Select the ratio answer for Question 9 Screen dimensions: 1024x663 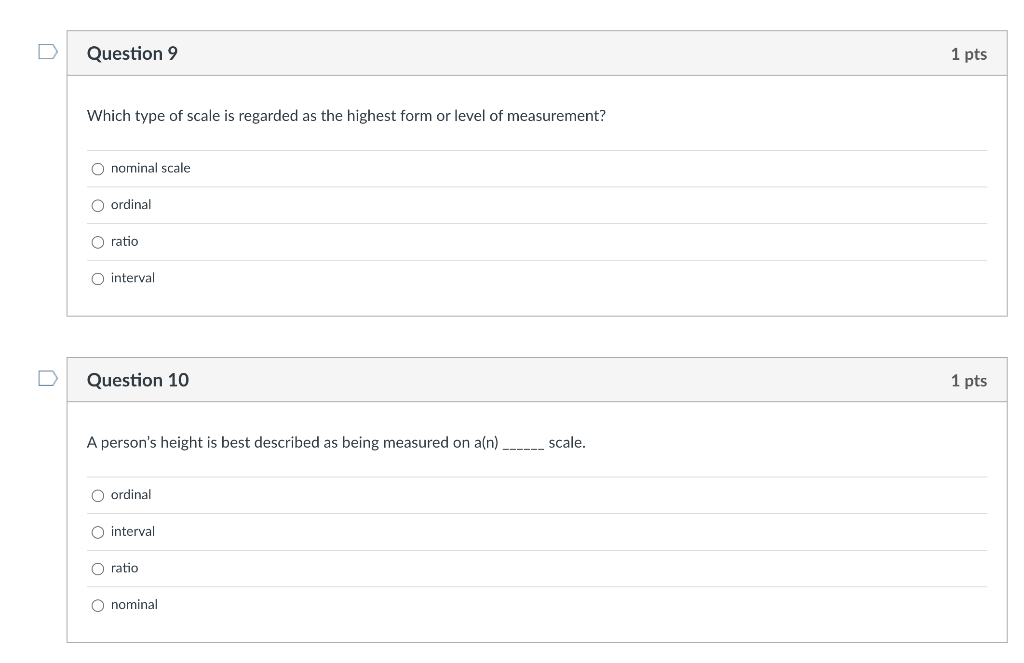coord(98,241)
